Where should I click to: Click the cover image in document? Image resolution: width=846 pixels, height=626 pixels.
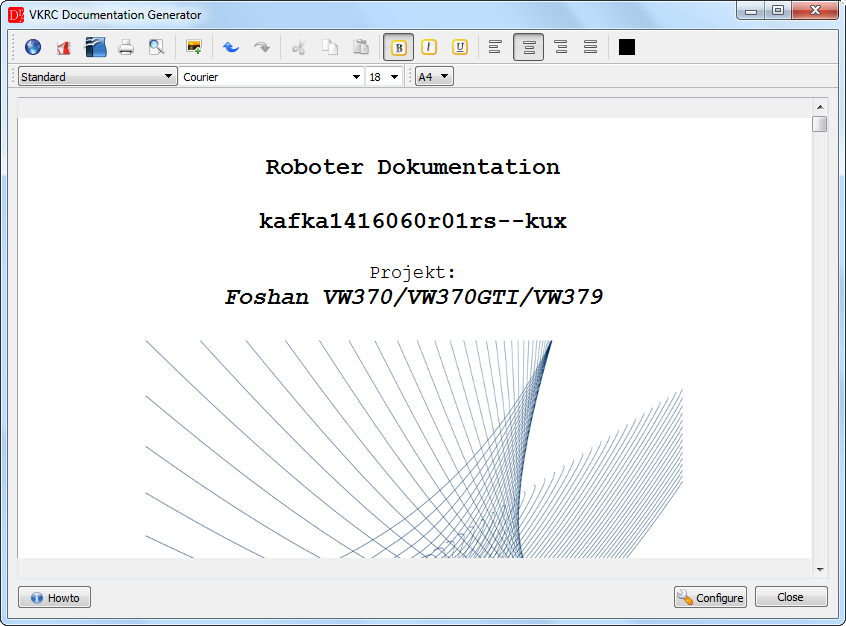coord(414,449)
